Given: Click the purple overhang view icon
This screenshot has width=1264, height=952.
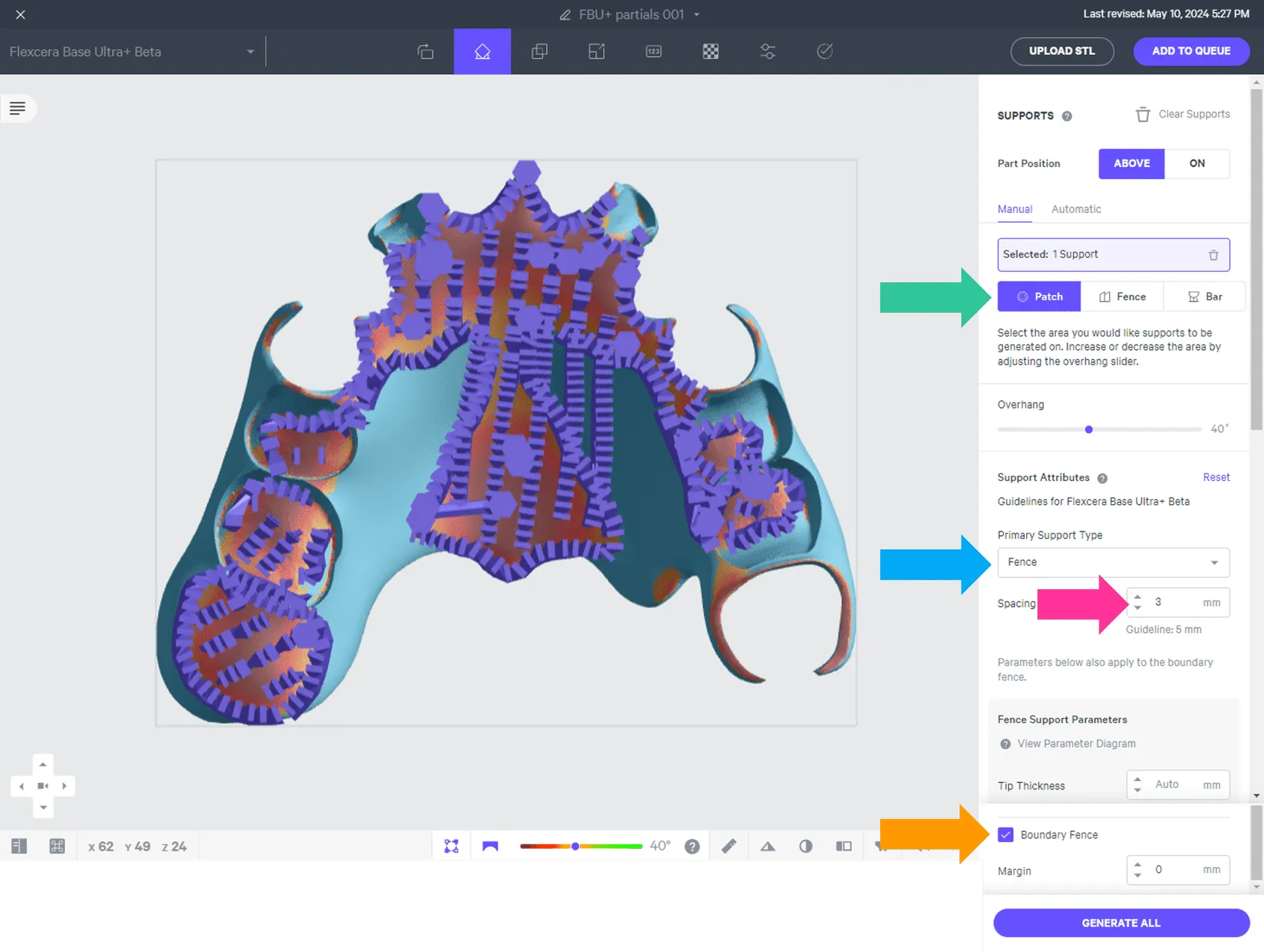Looking at the screenshot, I should (x=491, y=846).
